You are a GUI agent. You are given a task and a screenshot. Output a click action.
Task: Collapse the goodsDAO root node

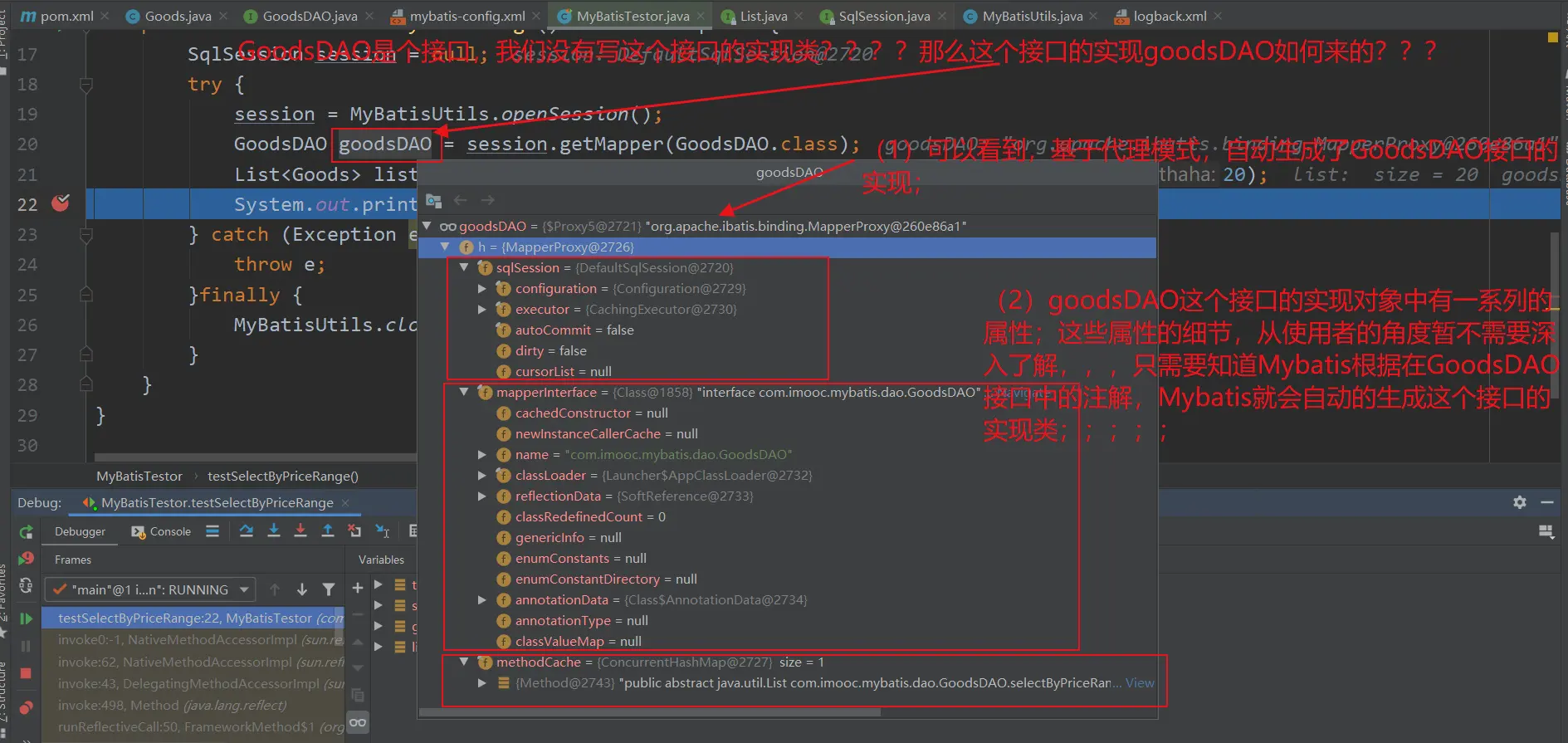tap(427, 226)
